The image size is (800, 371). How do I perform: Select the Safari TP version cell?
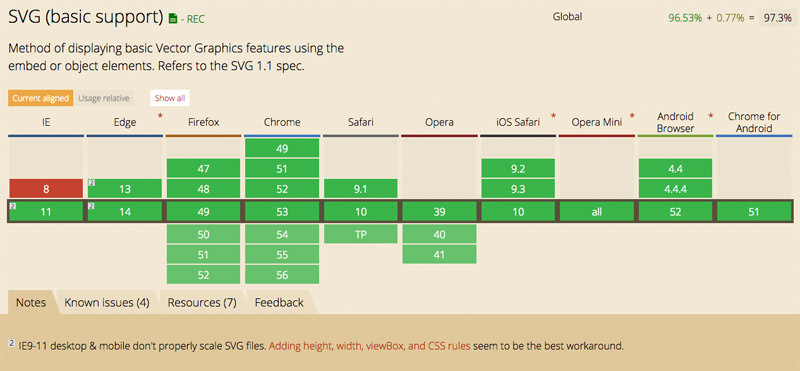click(x=360, y=234)
